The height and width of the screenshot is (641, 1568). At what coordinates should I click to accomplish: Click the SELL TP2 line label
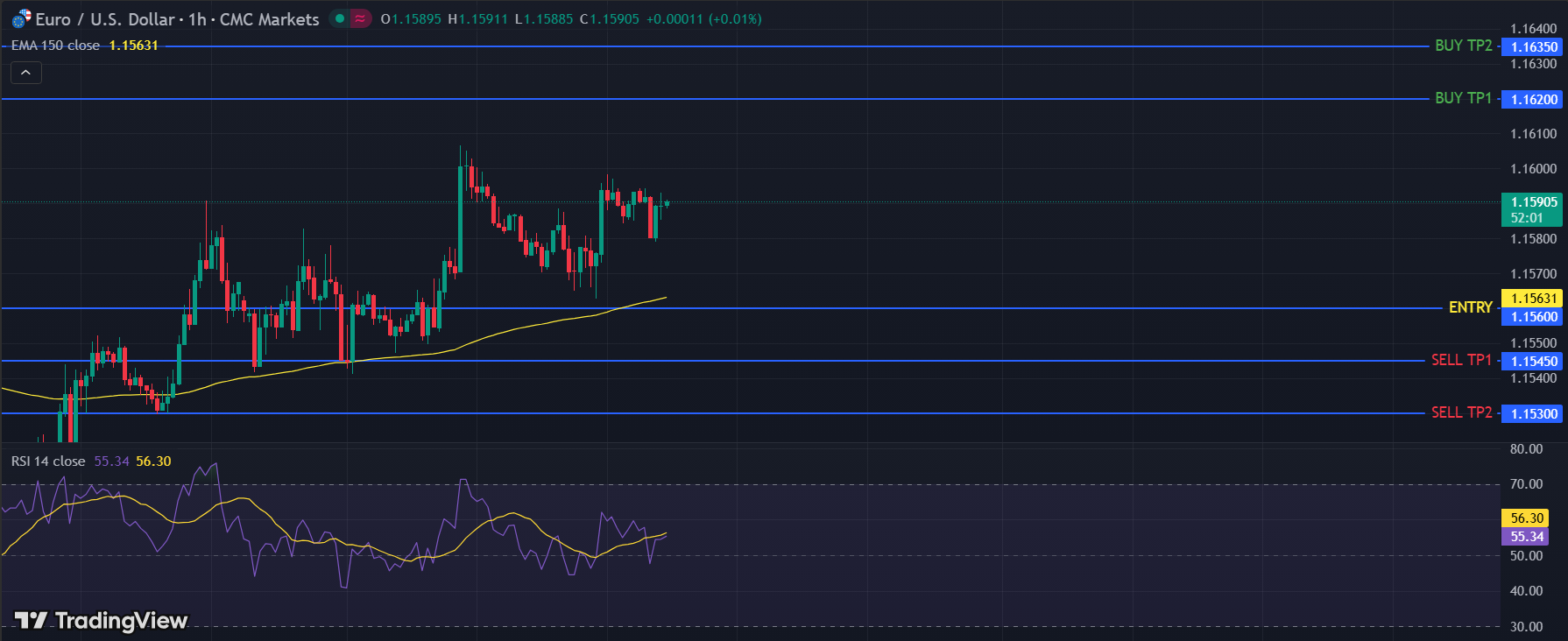[x=1461, y=412]
